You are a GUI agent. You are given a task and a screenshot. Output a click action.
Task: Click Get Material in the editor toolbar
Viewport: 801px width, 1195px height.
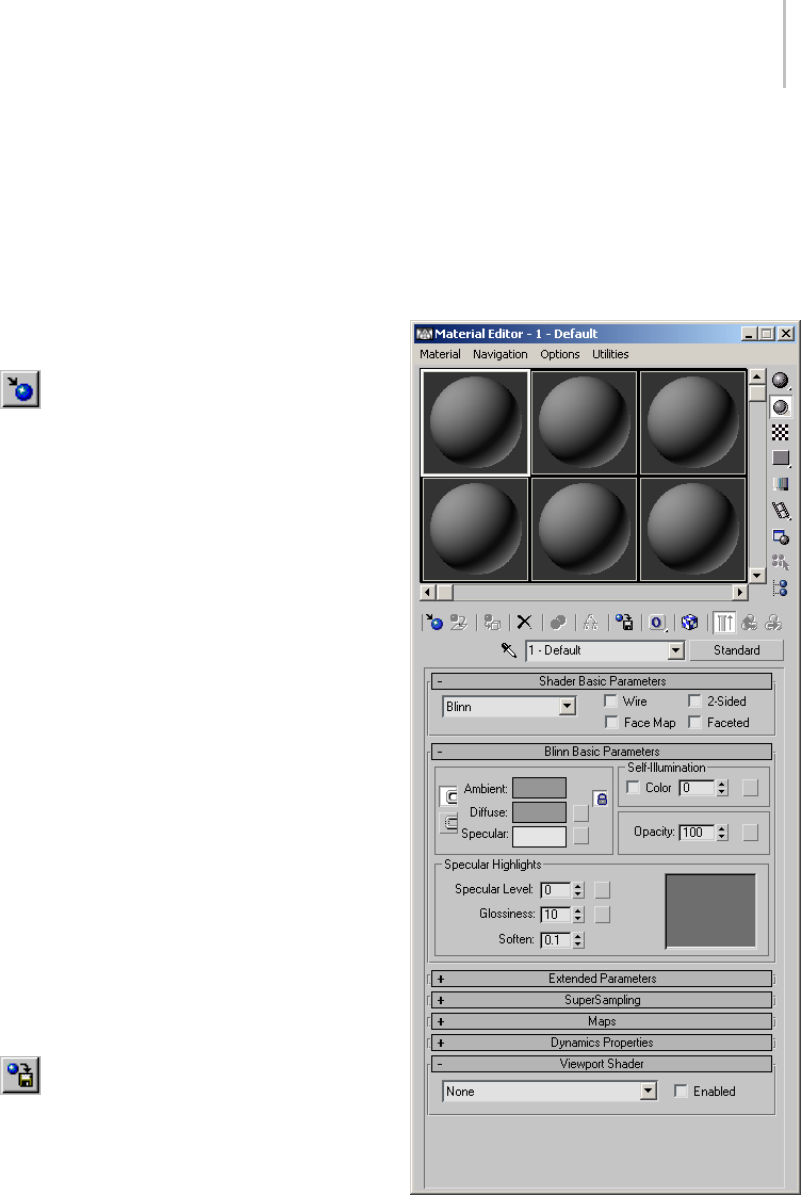[434, 623]
